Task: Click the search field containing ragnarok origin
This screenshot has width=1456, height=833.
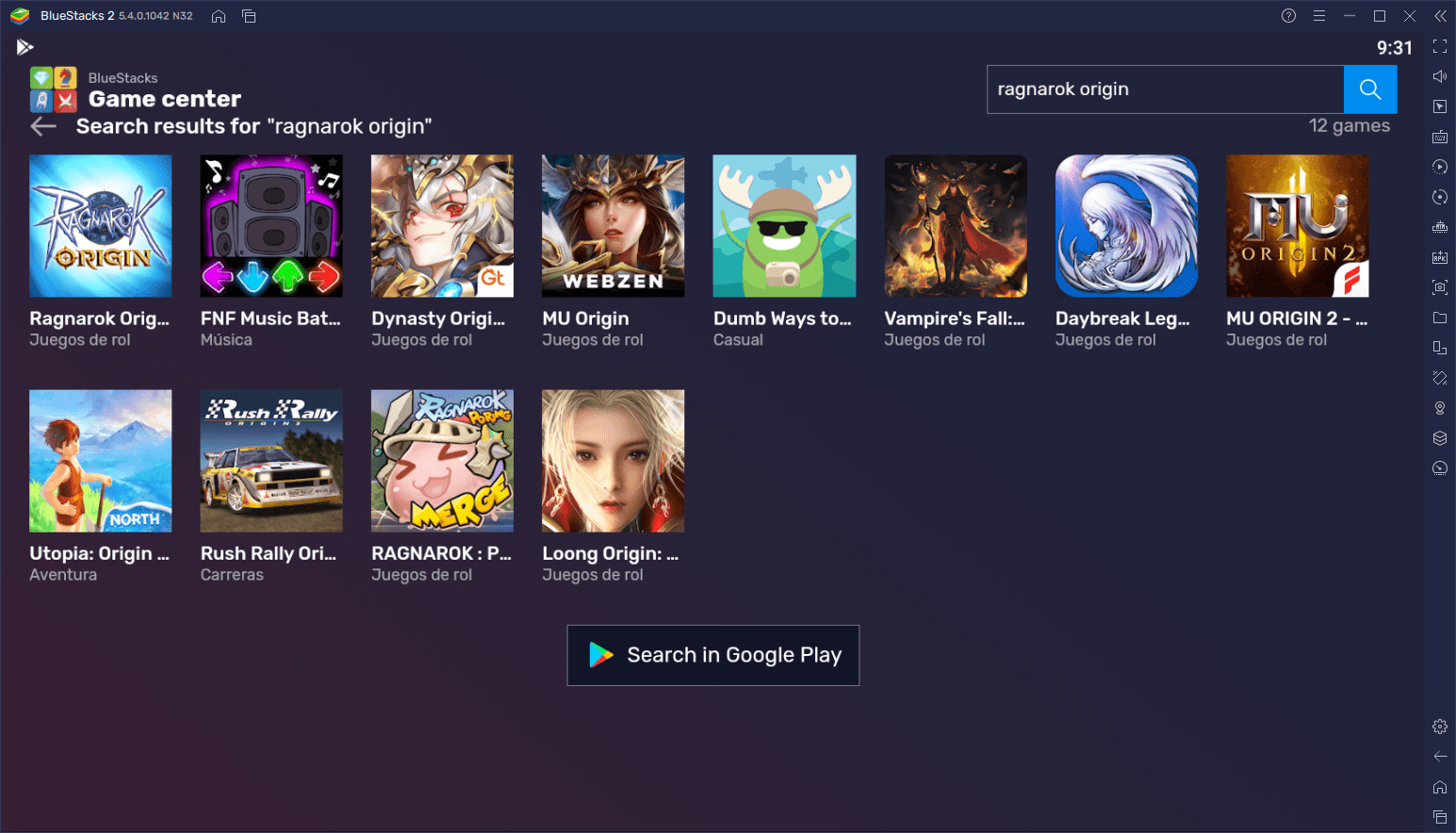Action: click(x=1166, y=90)
